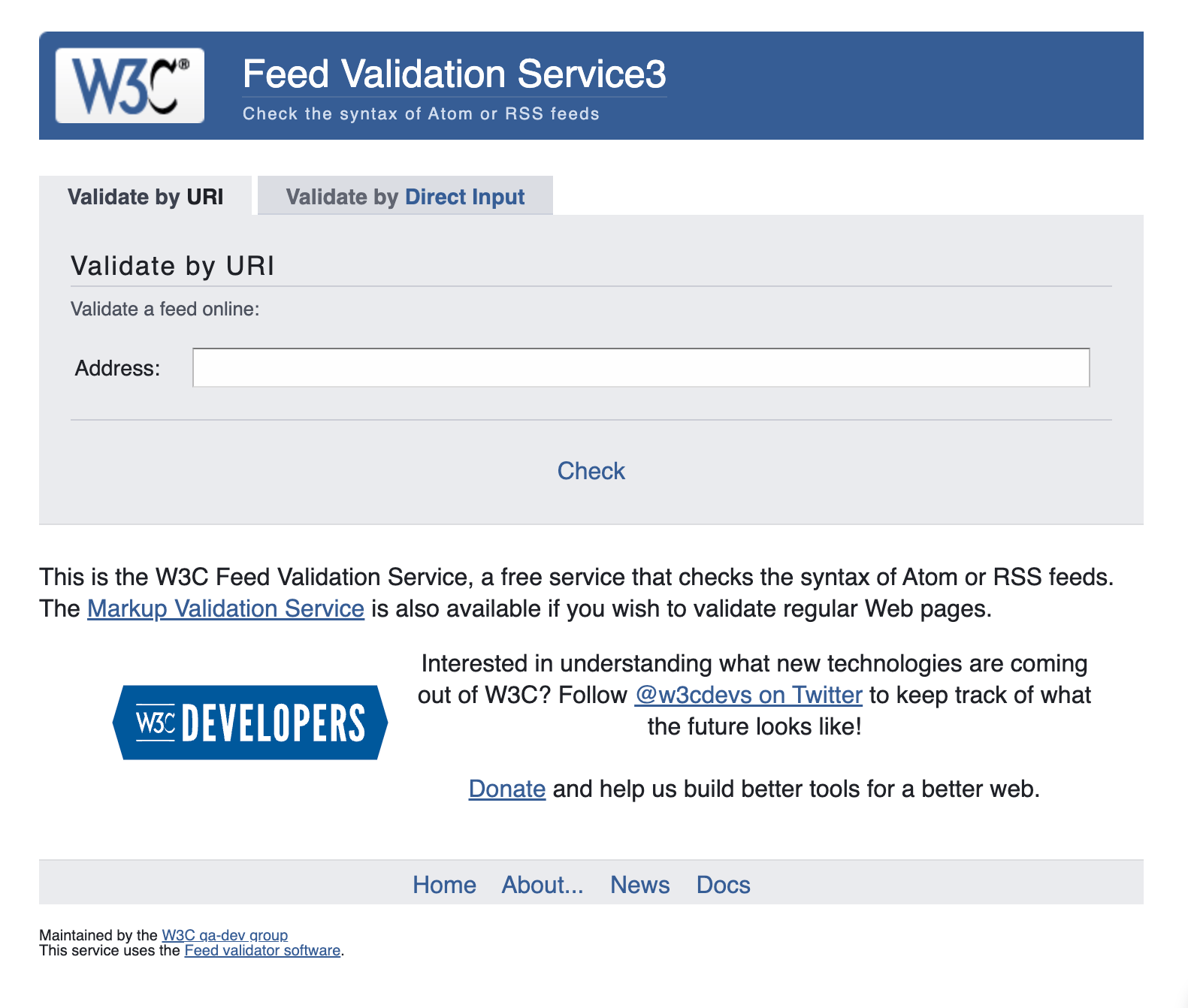Open the W3C Developers banner image
Screen dimensions: 1188x1008
[250, 723]
